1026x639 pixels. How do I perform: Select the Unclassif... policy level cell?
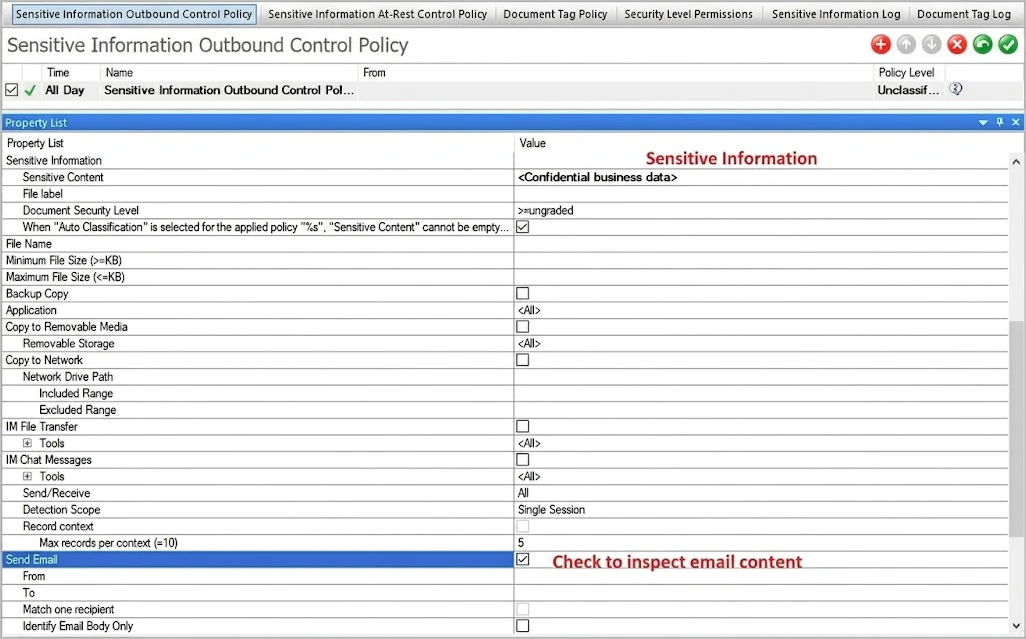(908, 90)
